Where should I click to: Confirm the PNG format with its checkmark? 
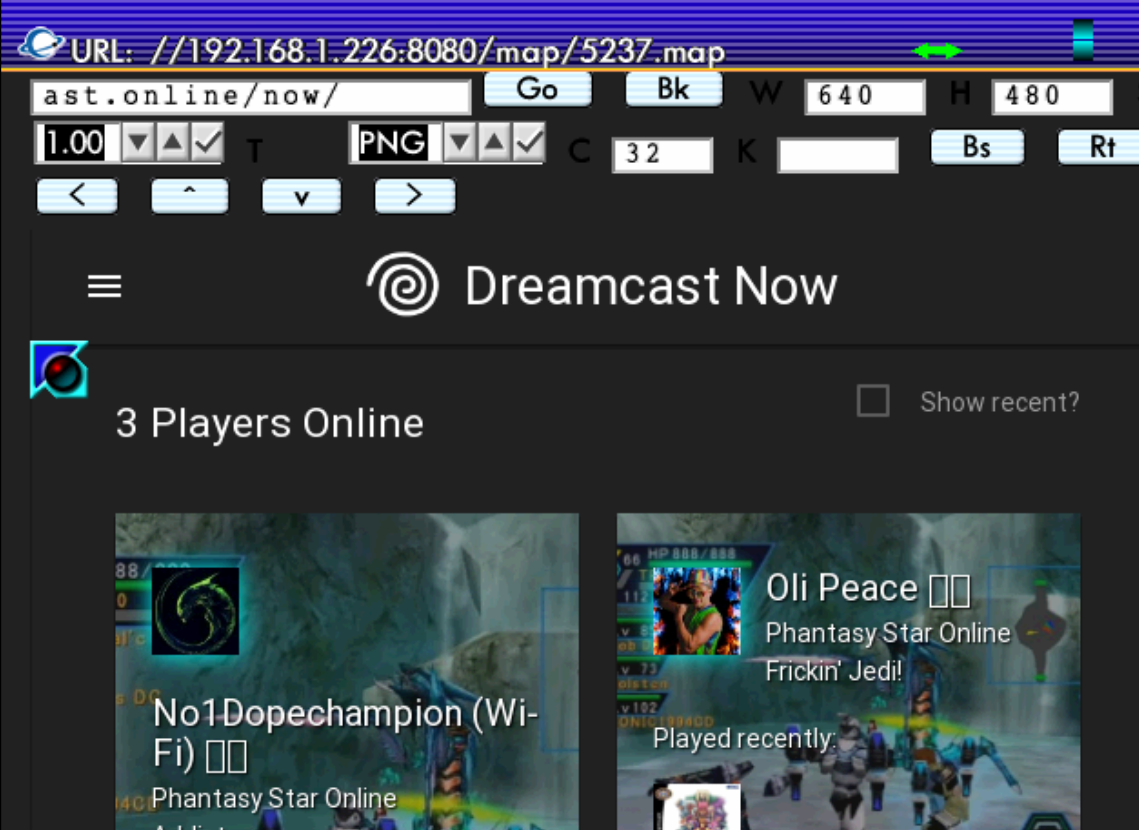click(528, 142)
